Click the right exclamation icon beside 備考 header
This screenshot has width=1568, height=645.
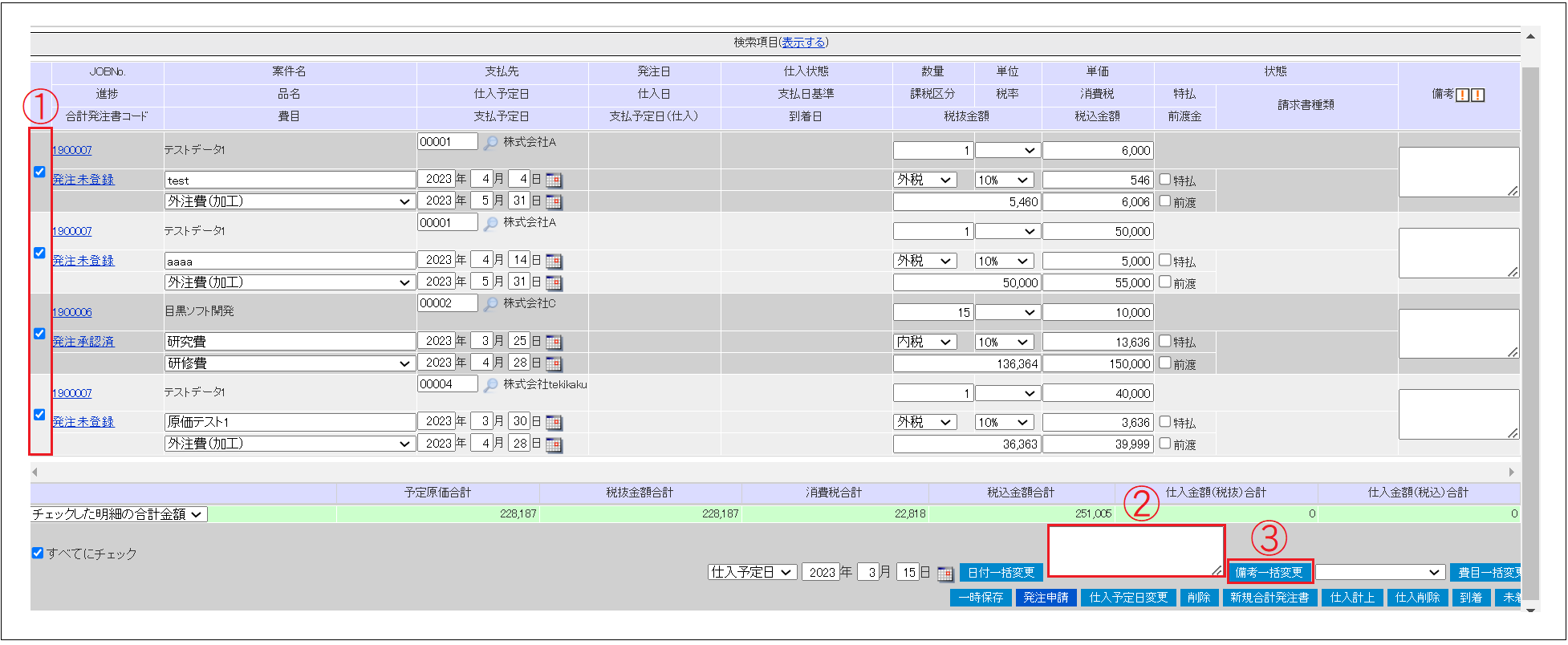(1478, 95)
